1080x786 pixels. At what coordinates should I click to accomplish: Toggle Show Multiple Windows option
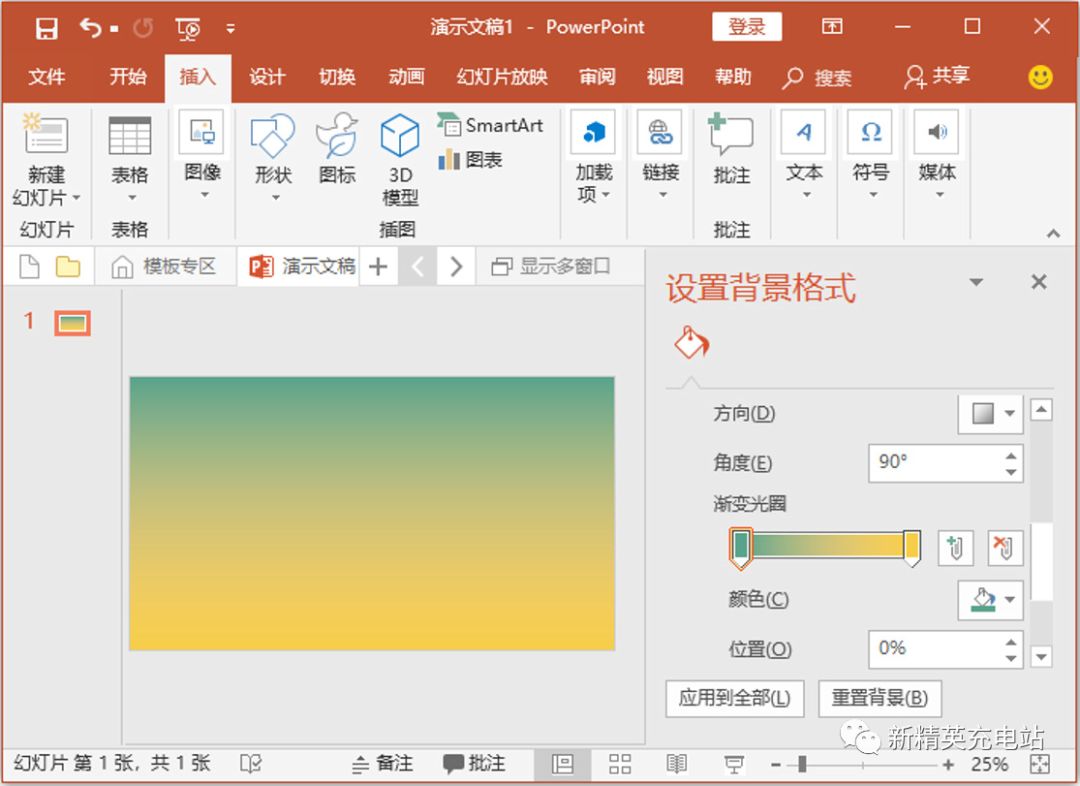coord(551,266)
